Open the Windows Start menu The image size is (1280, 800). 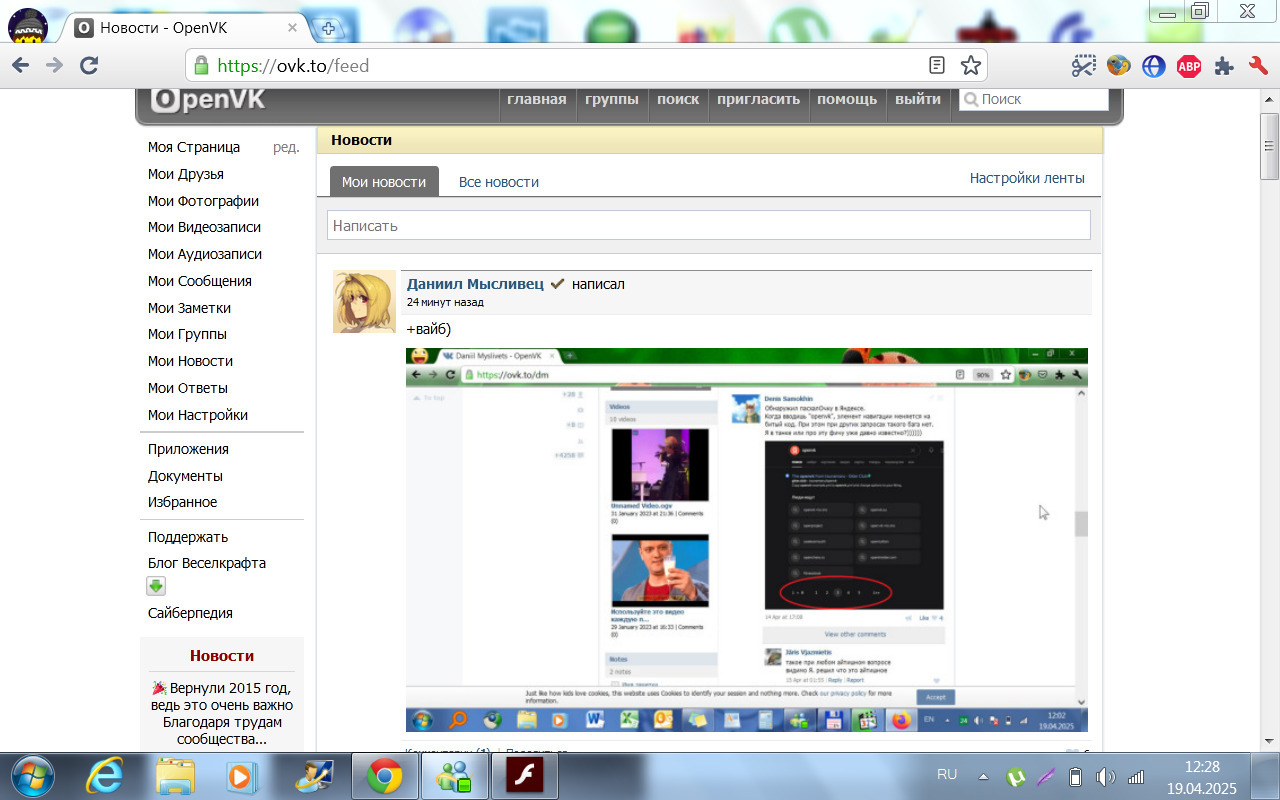pyautogui.click(x=32, y=776)
